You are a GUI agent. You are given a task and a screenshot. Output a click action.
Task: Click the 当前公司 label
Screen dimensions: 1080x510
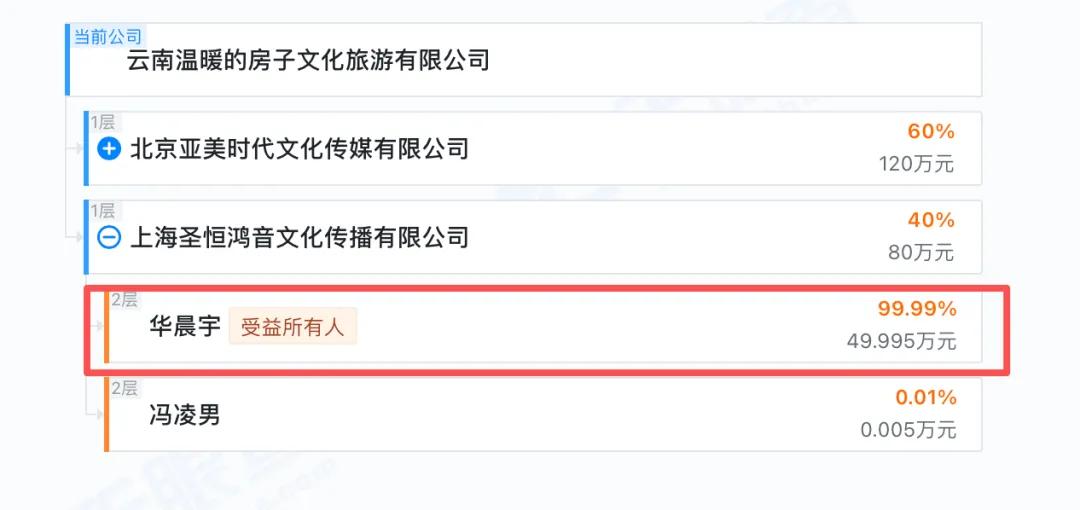click(x=107, y=37)
